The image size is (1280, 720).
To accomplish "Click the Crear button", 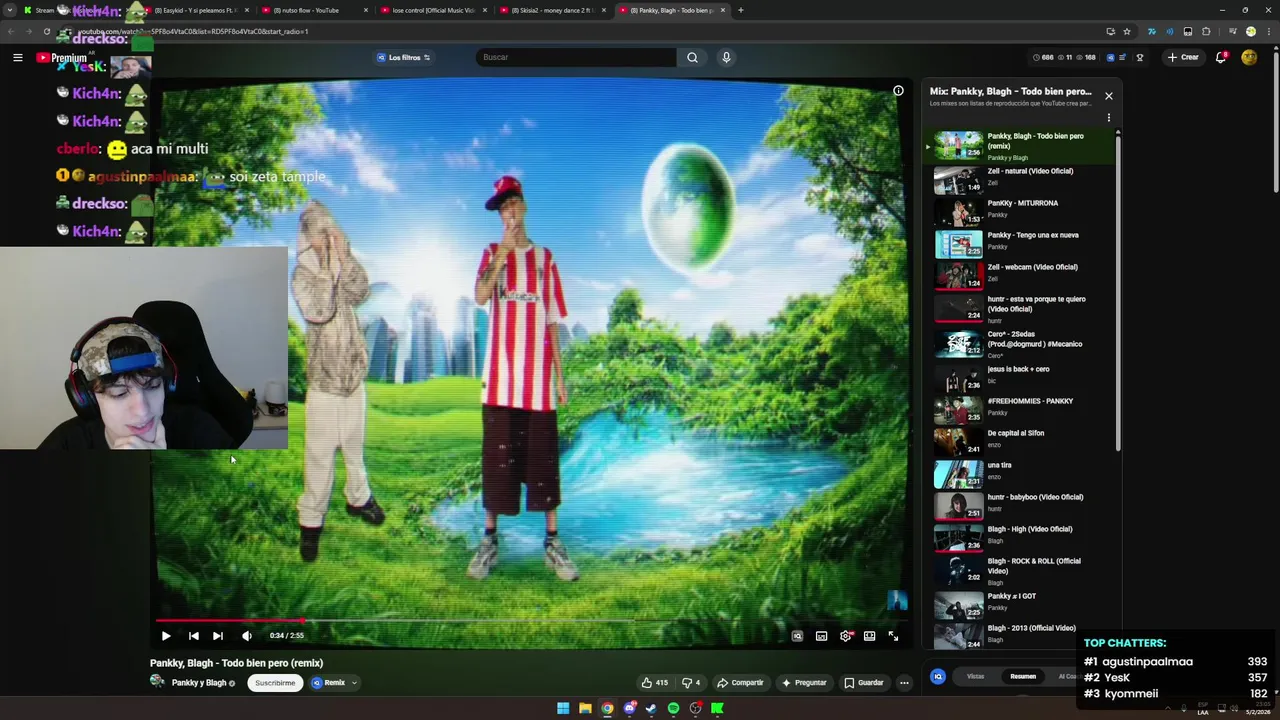I will (1183, 57).
